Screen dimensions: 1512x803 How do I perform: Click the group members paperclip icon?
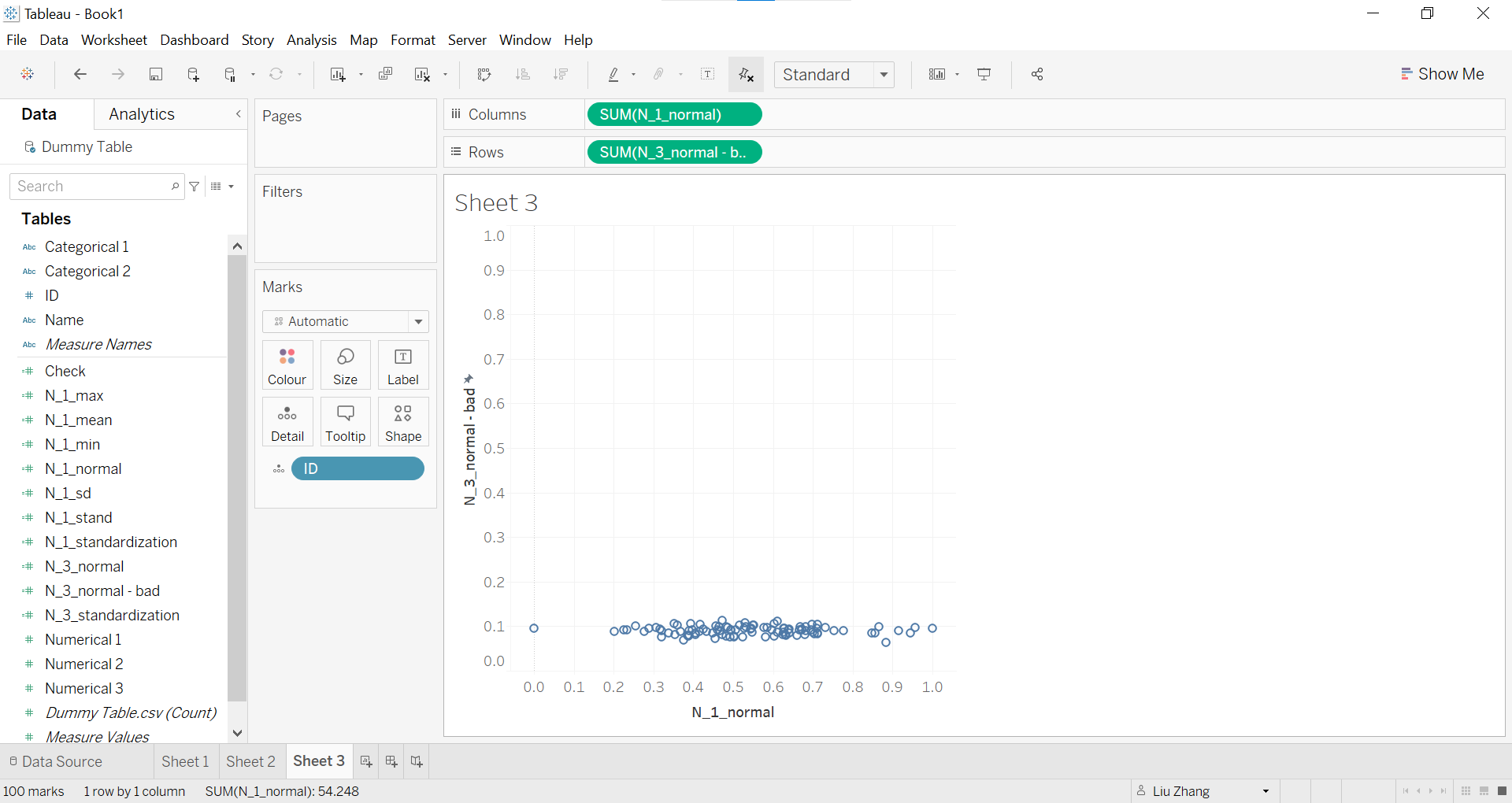658,74
